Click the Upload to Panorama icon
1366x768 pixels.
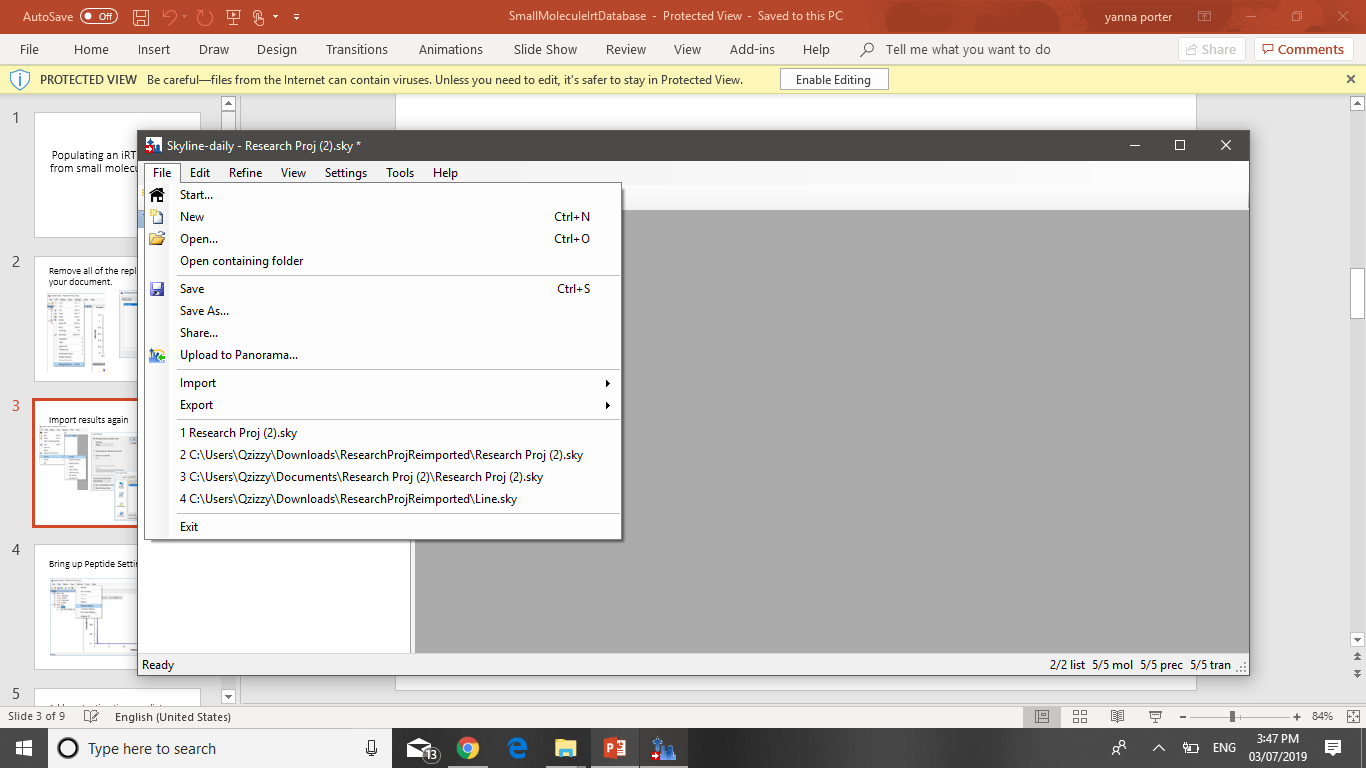[x=157, y=355]
